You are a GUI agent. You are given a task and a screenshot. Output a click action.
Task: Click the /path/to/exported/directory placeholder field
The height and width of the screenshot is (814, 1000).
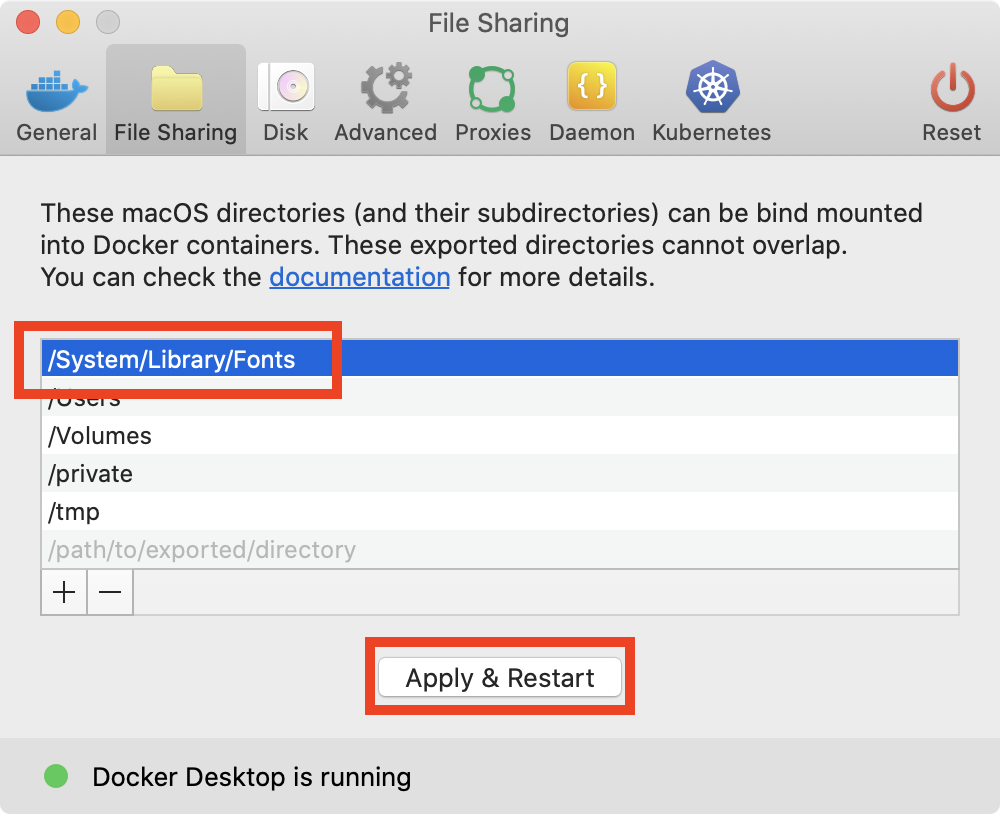[500, 549]
